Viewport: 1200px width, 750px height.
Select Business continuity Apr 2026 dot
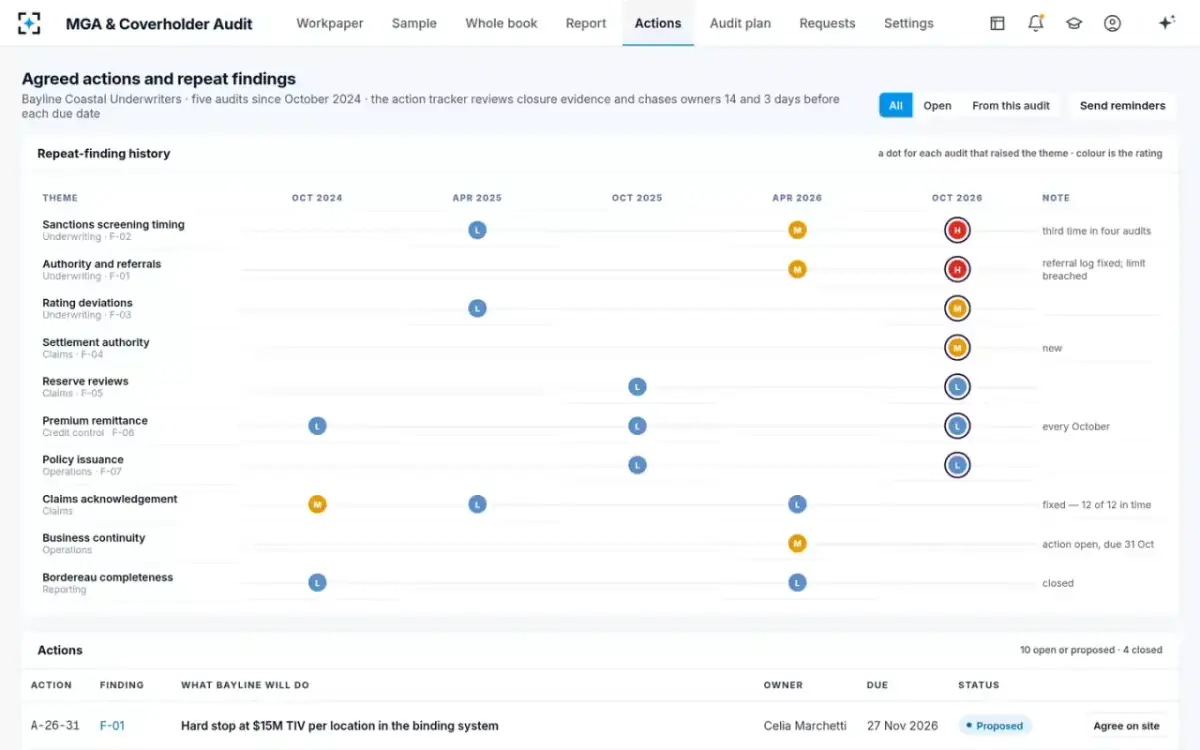coord(797,543)
